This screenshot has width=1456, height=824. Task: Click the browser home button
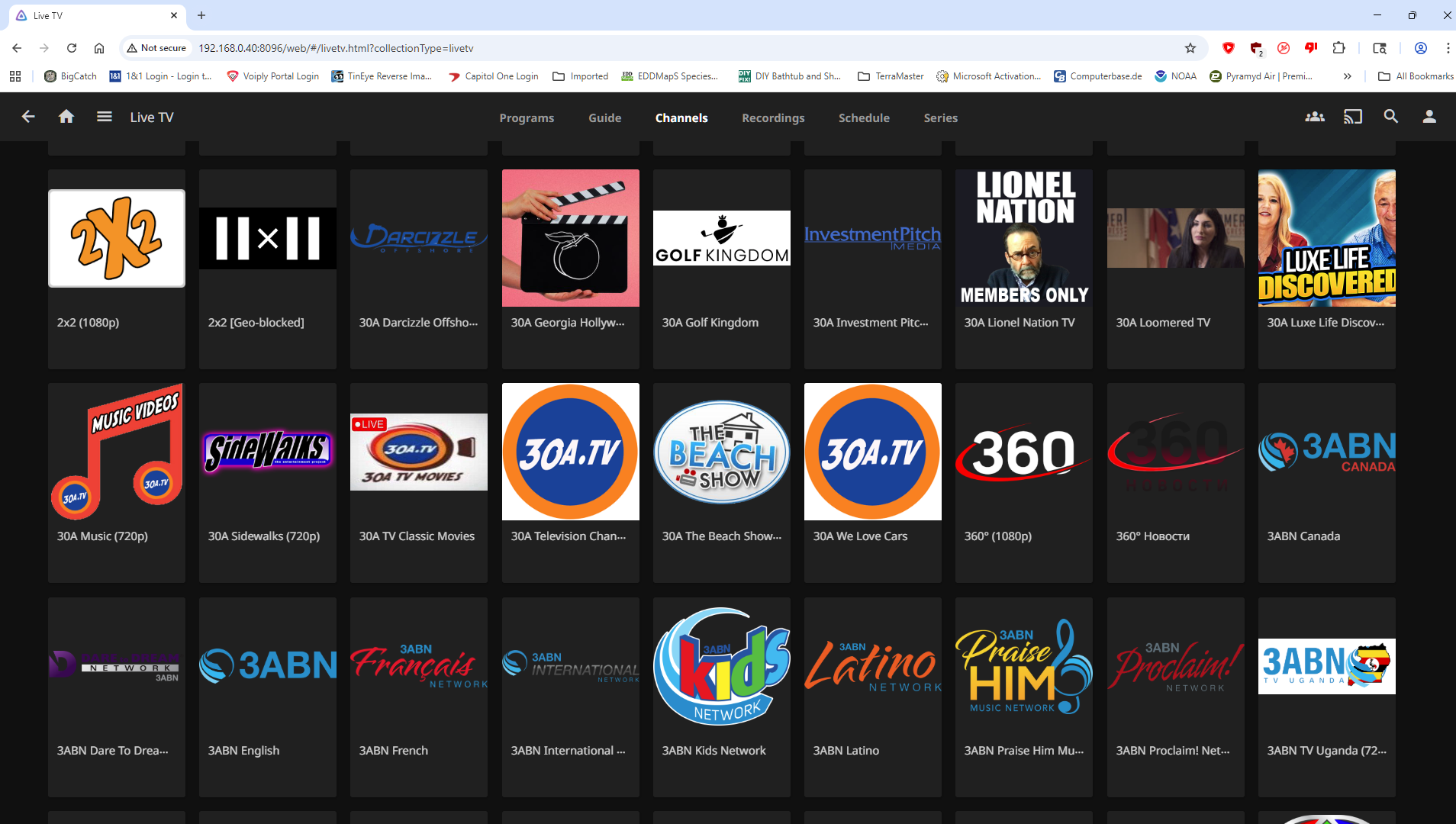(x=99, y=48)
